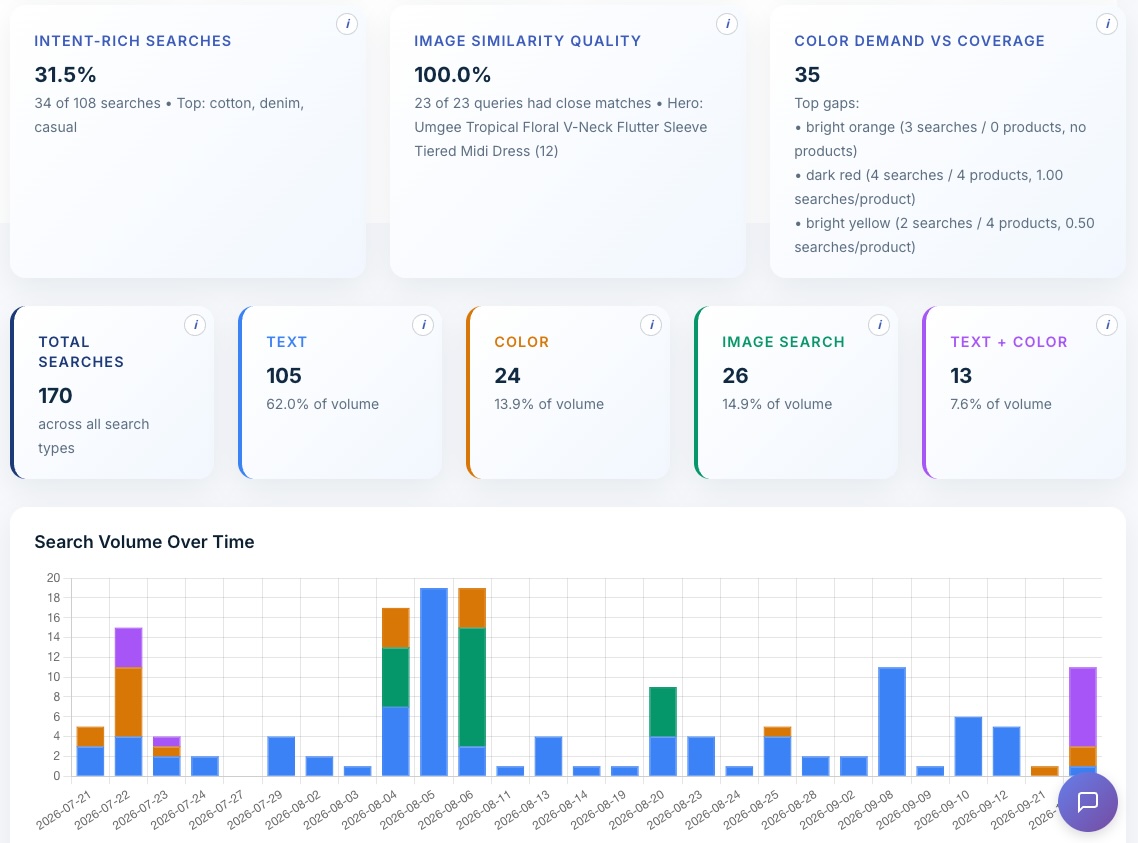This screenshot has height=843, width=1138.
Task: Click the blue bar for 2026-08-05
Action: click(434, 682)
